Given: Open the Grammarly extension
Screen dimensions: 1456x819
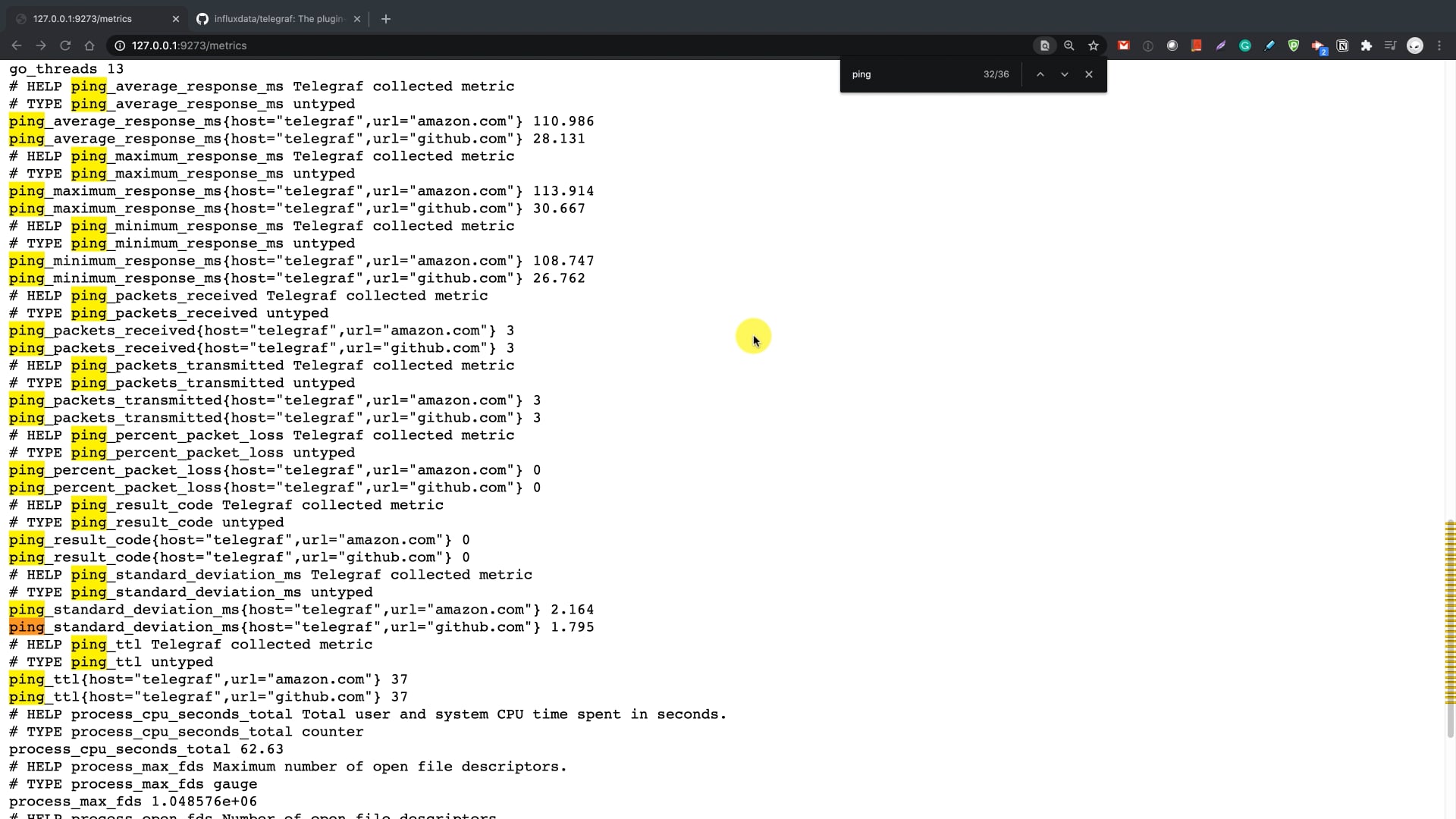Looking at the screenshot, I should tap(1245, 45).
